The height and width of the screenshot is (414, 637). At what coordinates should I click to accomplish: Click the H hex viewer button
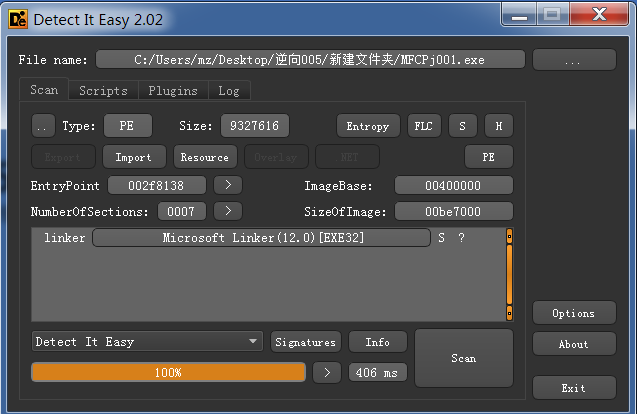click(498, 126)
